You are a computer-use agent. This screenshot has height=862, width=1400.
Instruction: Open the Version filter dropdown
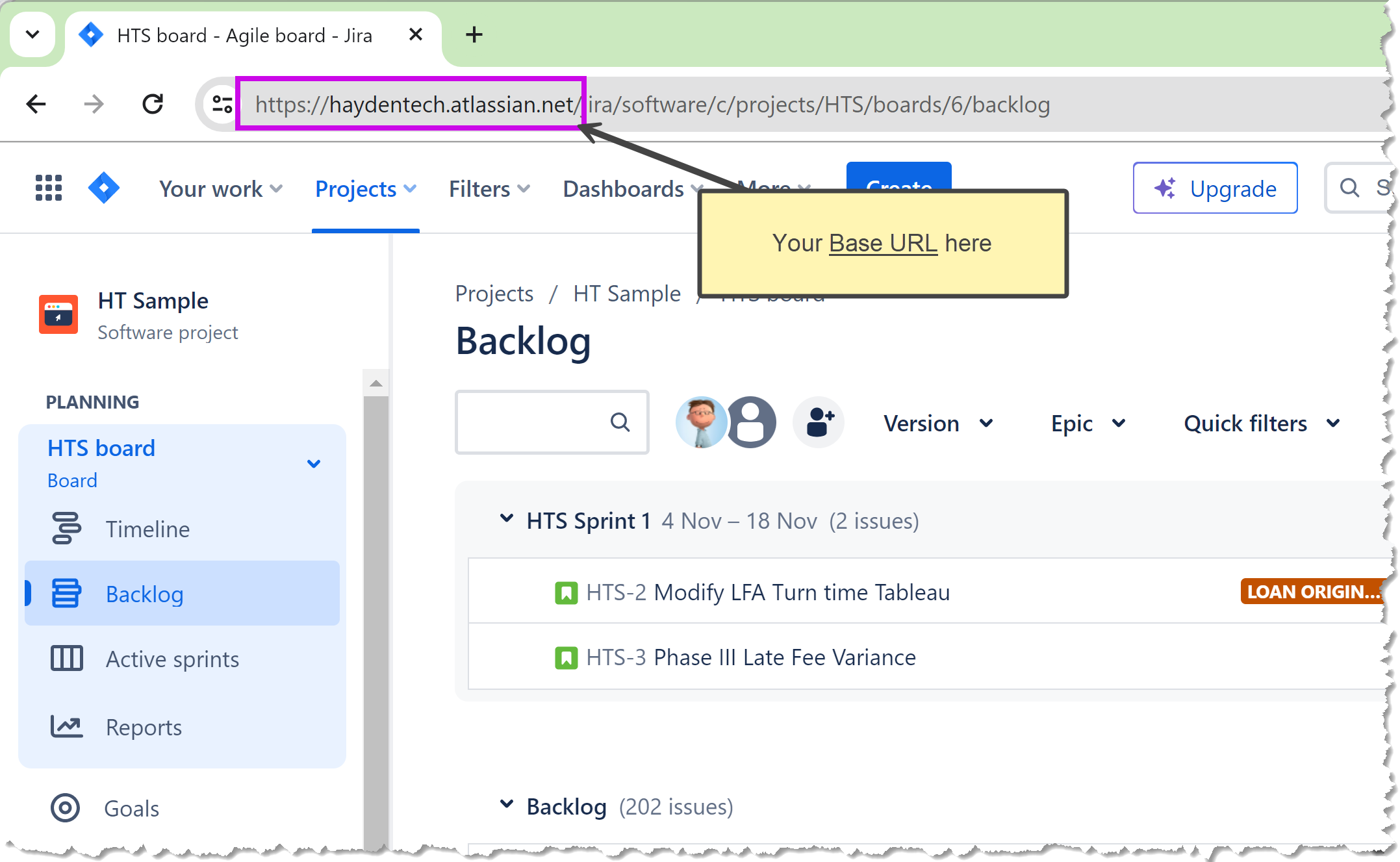tap(937, 424)
